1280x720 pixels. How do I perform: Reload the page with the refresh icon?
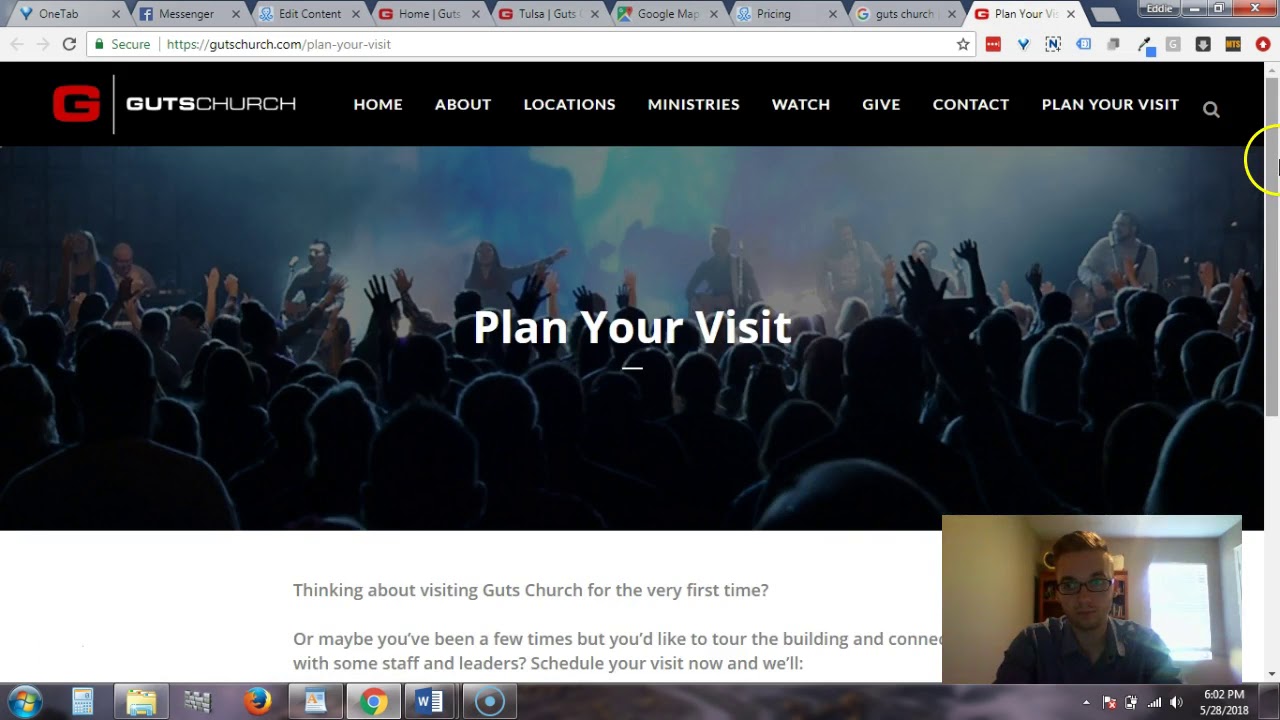tap(69, 44)
